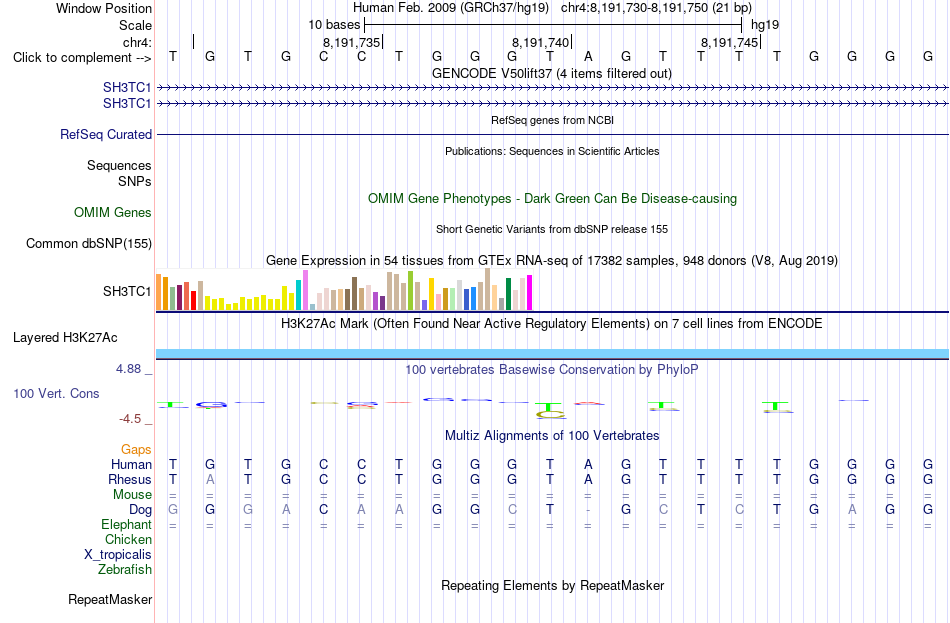The image size is (950, 623).
Task: Click 'Short Genetic Variants from dbSNP' title
Action: point(552,229)
